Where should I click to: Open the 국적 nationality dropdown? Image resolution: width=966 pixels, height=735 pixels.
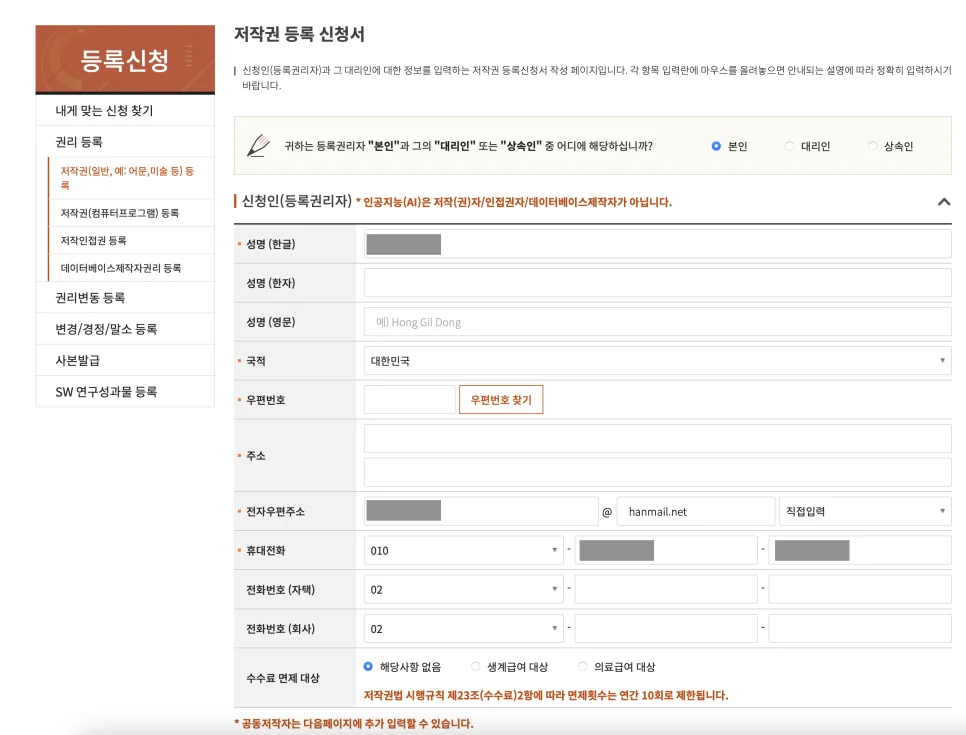pyautogui.click(x=657, y=361)
